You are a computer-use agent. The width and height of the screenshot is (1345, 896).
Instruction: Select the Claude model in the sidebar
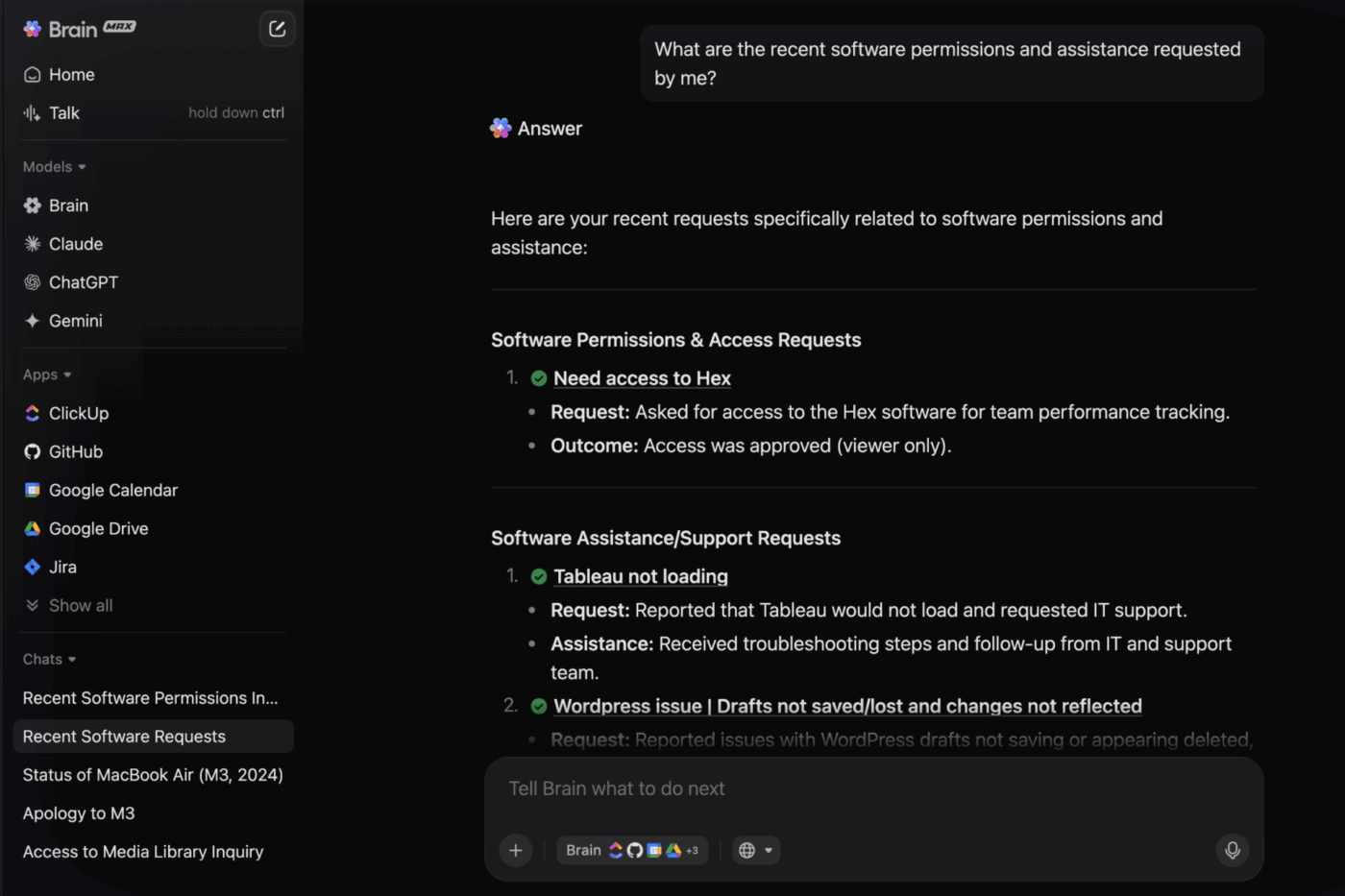pyautogui.click(x=76, y=243)
